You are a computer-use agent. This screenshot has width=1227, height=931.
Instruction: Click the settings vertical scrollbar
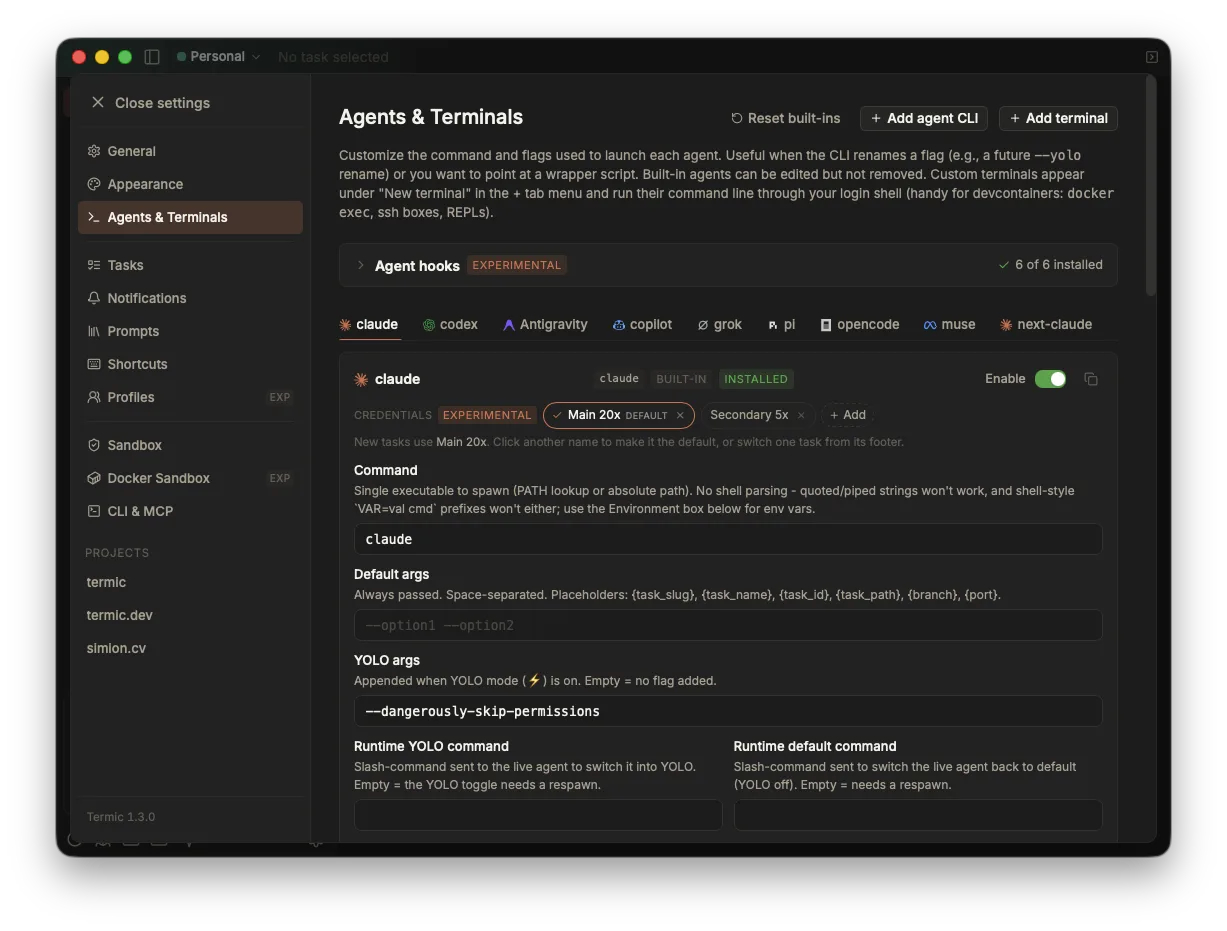click(x=1151, y=185)
